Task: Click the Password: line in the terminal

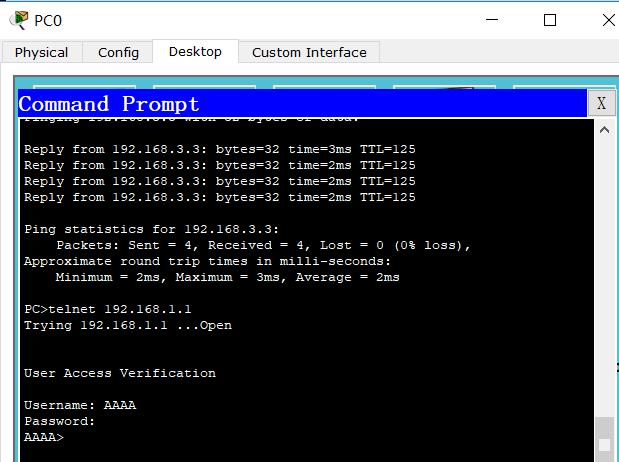Action: pos(60,421)
